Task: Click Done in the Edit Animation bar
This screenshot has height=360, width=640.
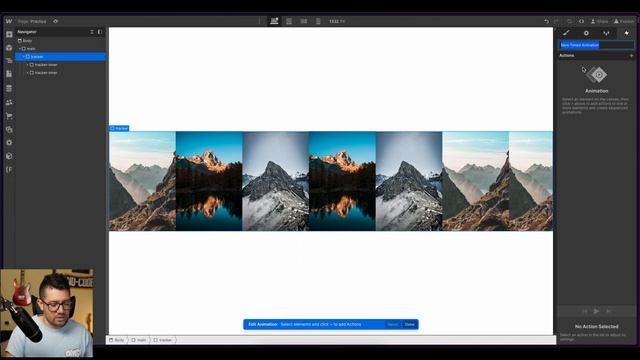Action: point(410,324)
